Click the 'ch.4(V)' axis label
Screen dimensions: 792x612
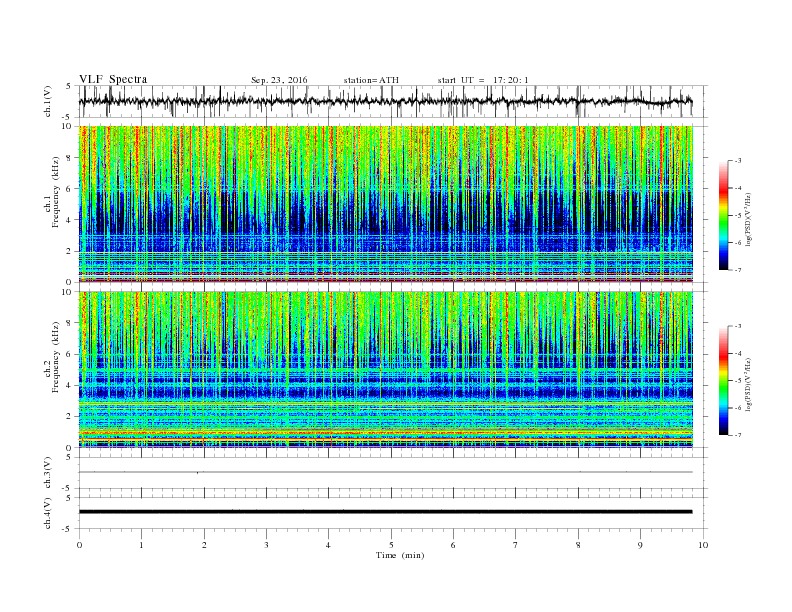[48, 513]
